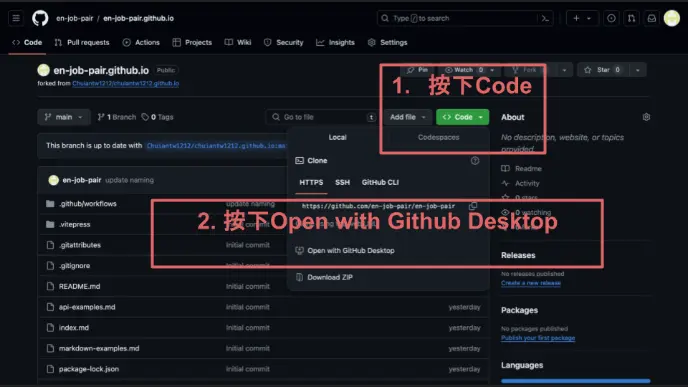Image resolution: width=688 pixels, height=387 pixels.
Task: Switch to the Pull requests tab
Action: [82, 43]
